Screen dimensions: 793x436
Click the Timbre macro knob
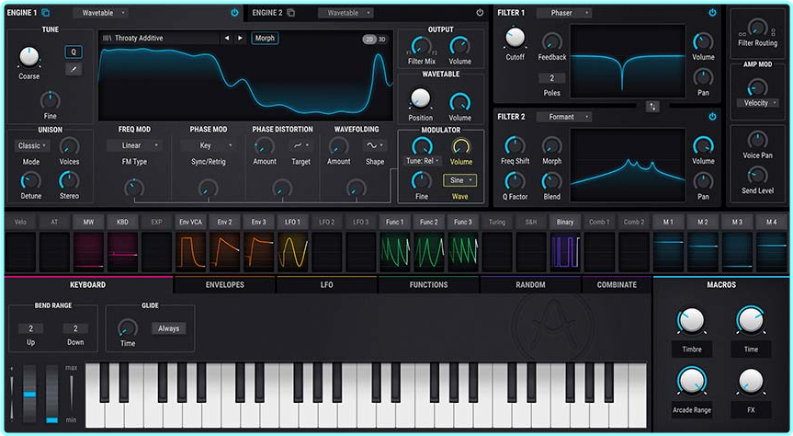691,320
